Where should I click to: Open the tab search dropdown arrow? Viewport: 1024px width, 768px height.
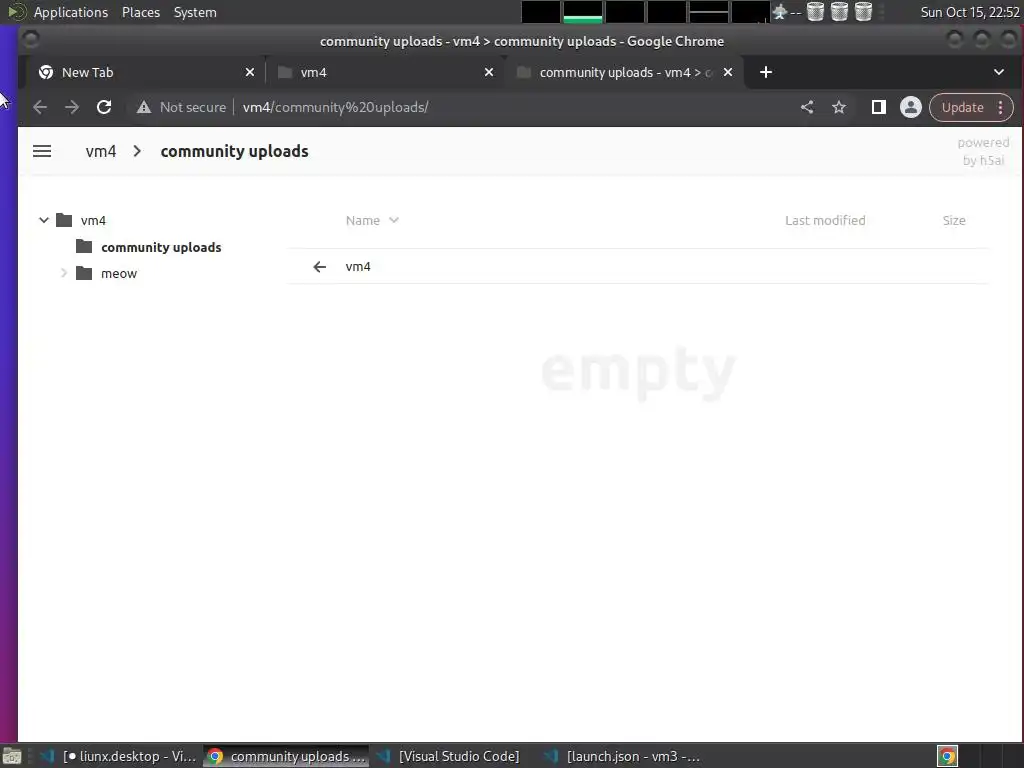(999, 72)
